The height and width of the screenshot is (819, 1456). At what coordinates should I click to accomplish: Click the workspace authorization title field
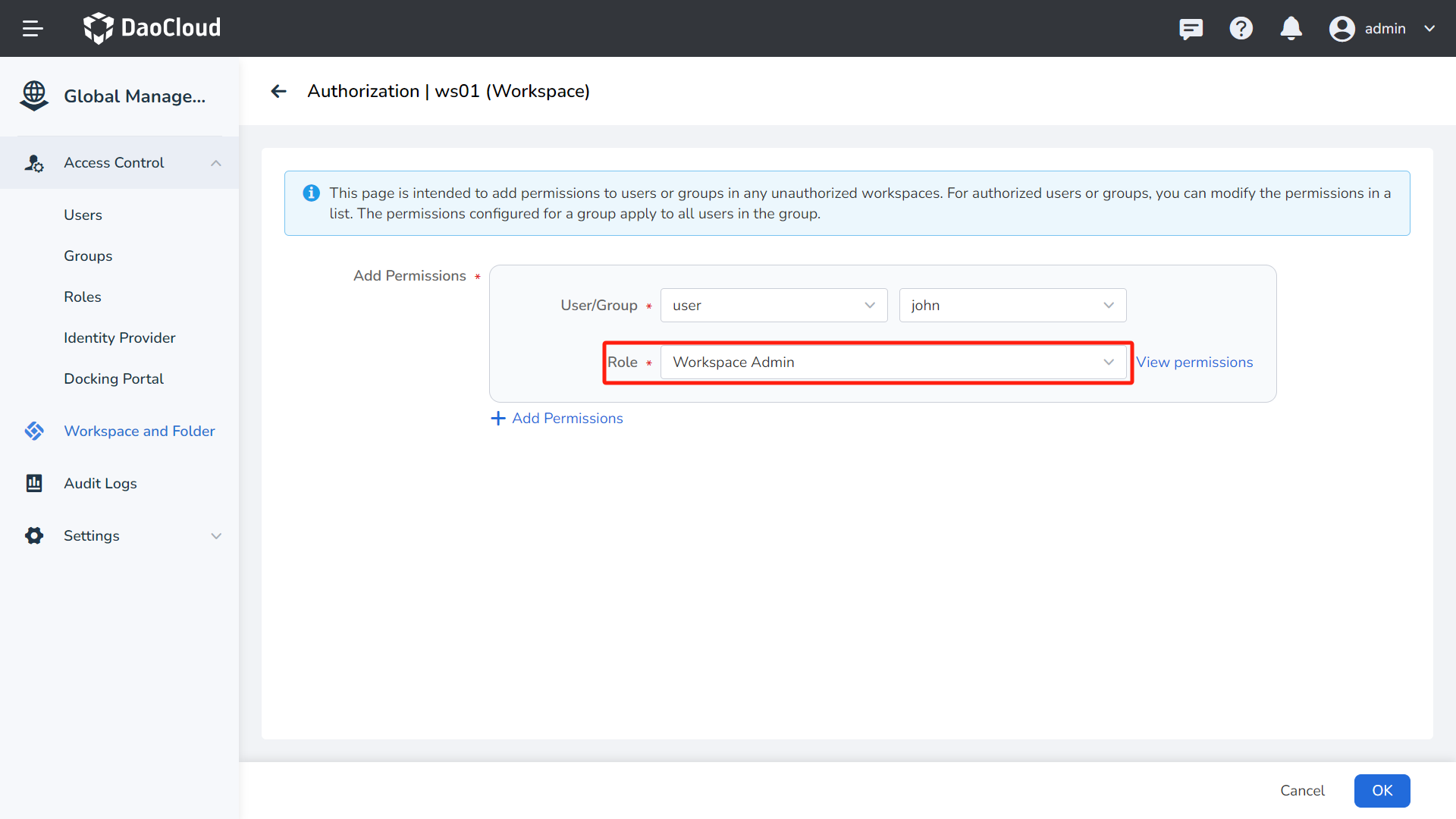coord(448,91)
